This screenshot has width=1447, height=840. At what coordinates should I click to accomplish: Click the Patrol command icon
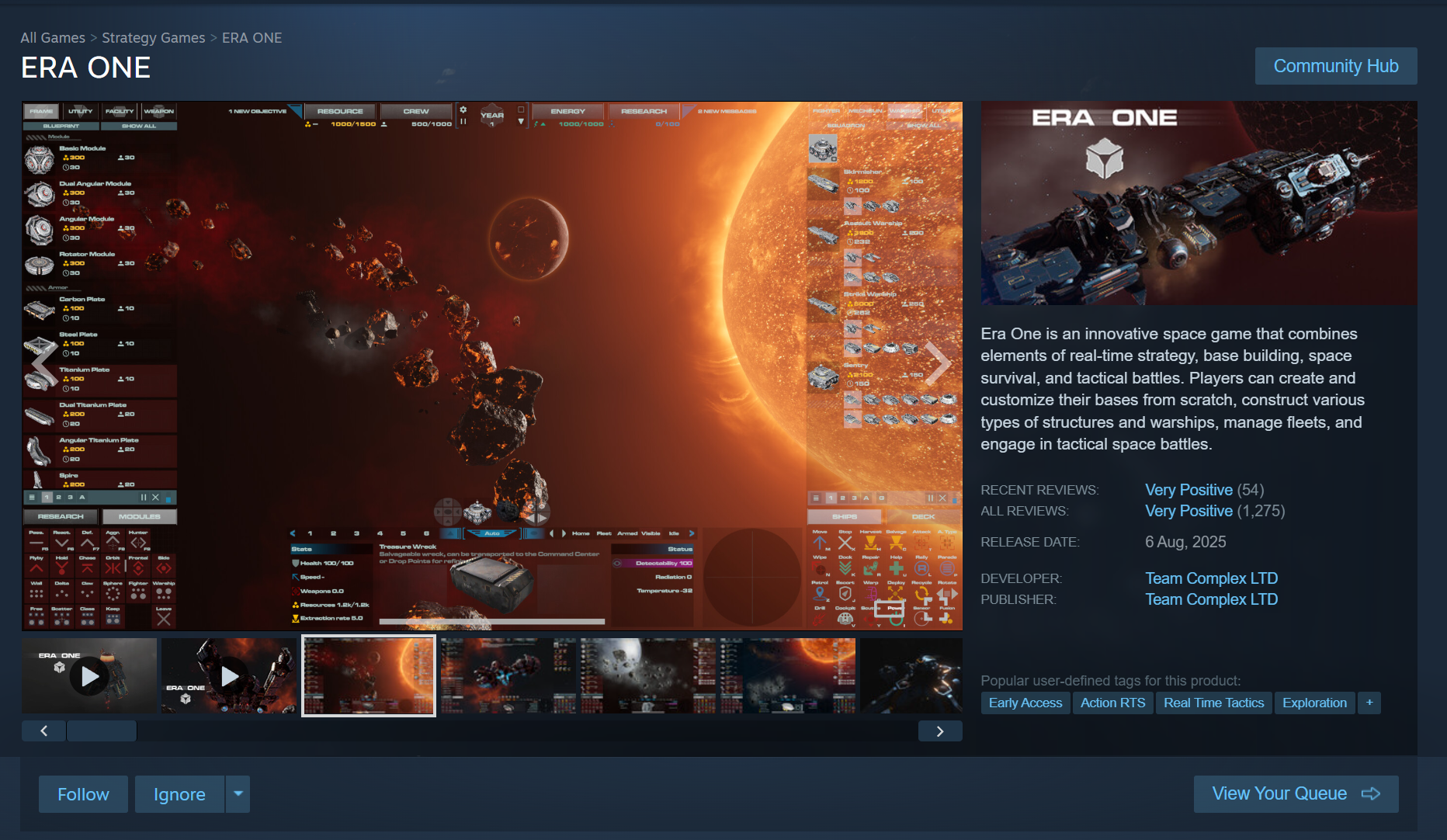click(820, 592)
